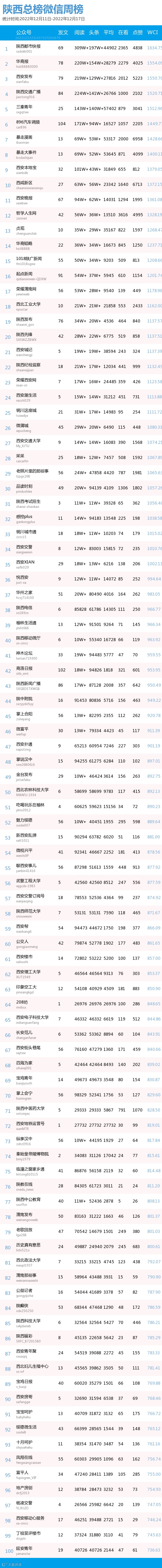Click the 头条 column header
The image size is (162, 1568).
[94, 32]
